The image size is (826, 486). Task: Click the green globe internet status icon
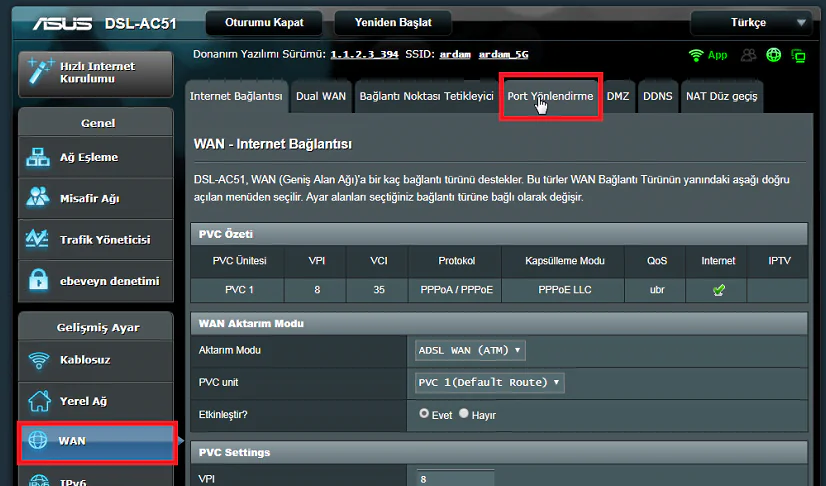click(773, 55)
